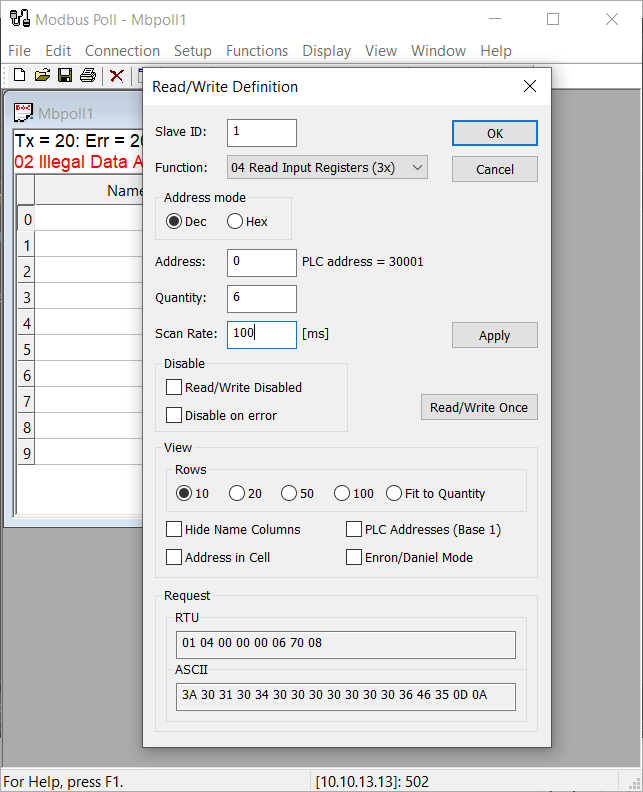This screenshot has width=643, height=792.
Task: Click the Scan Rate input field
Action: (x=262, y=334)
